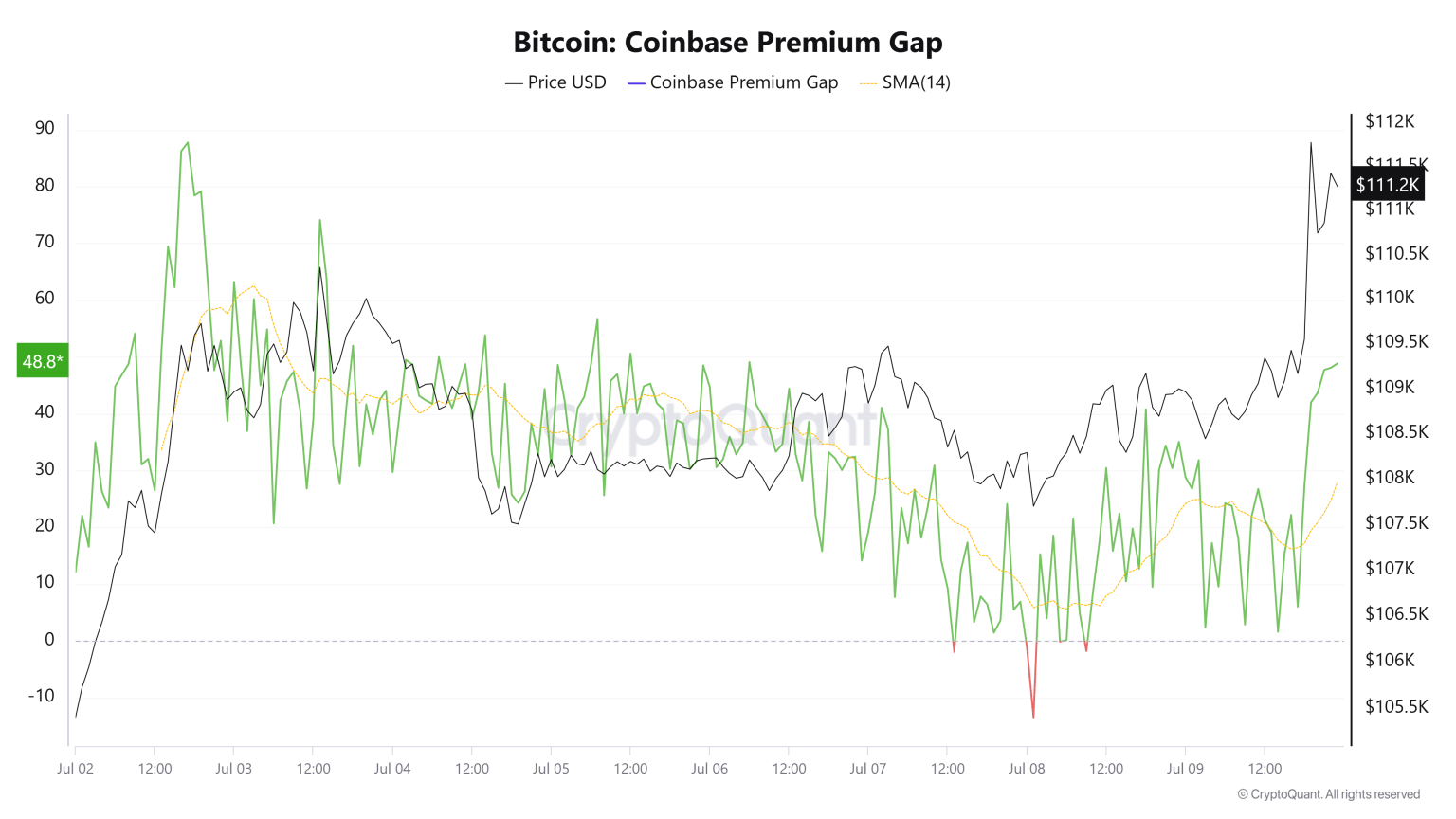Open the CryptoQuant copyright link

(x=1328, y=794)
